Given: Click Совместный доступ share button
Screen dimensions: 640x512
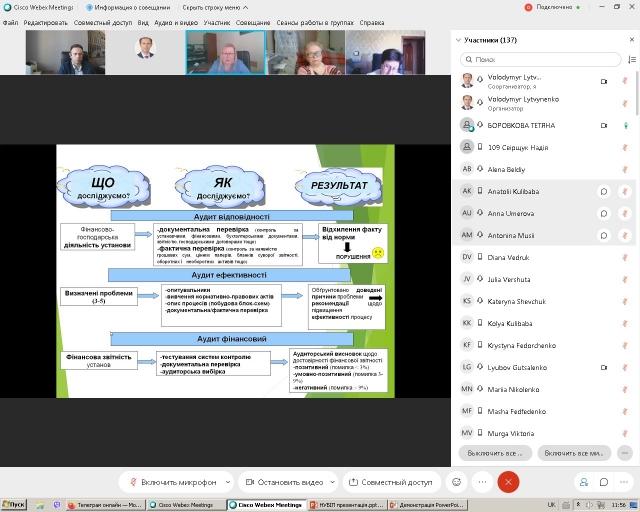Looking at the screenshot, I should (x=391, y=482).
